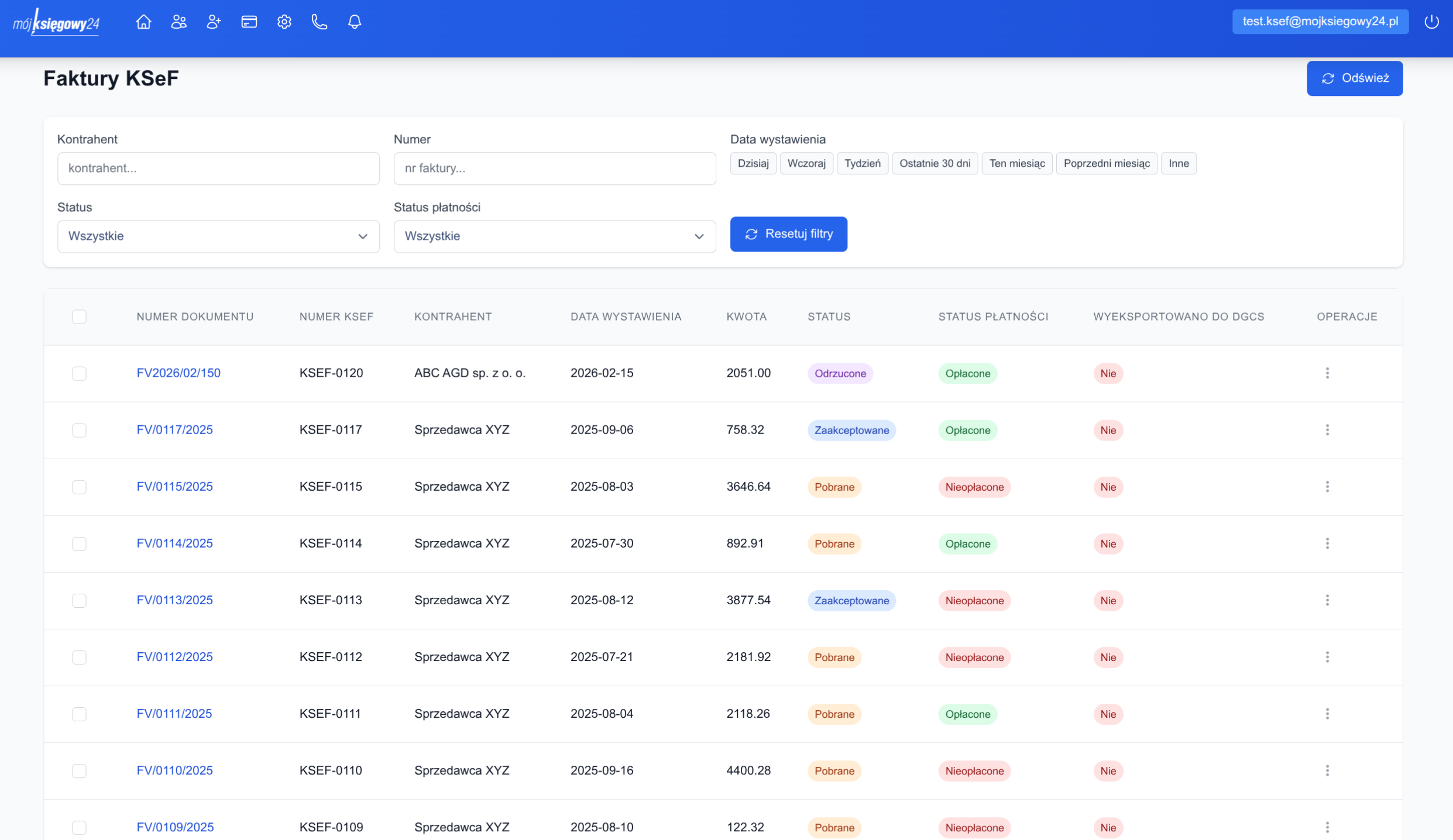Screen dimensions: 1453x840
Task: Select the Ostatnie 30 dni date filter
Action: click(934, 163)
